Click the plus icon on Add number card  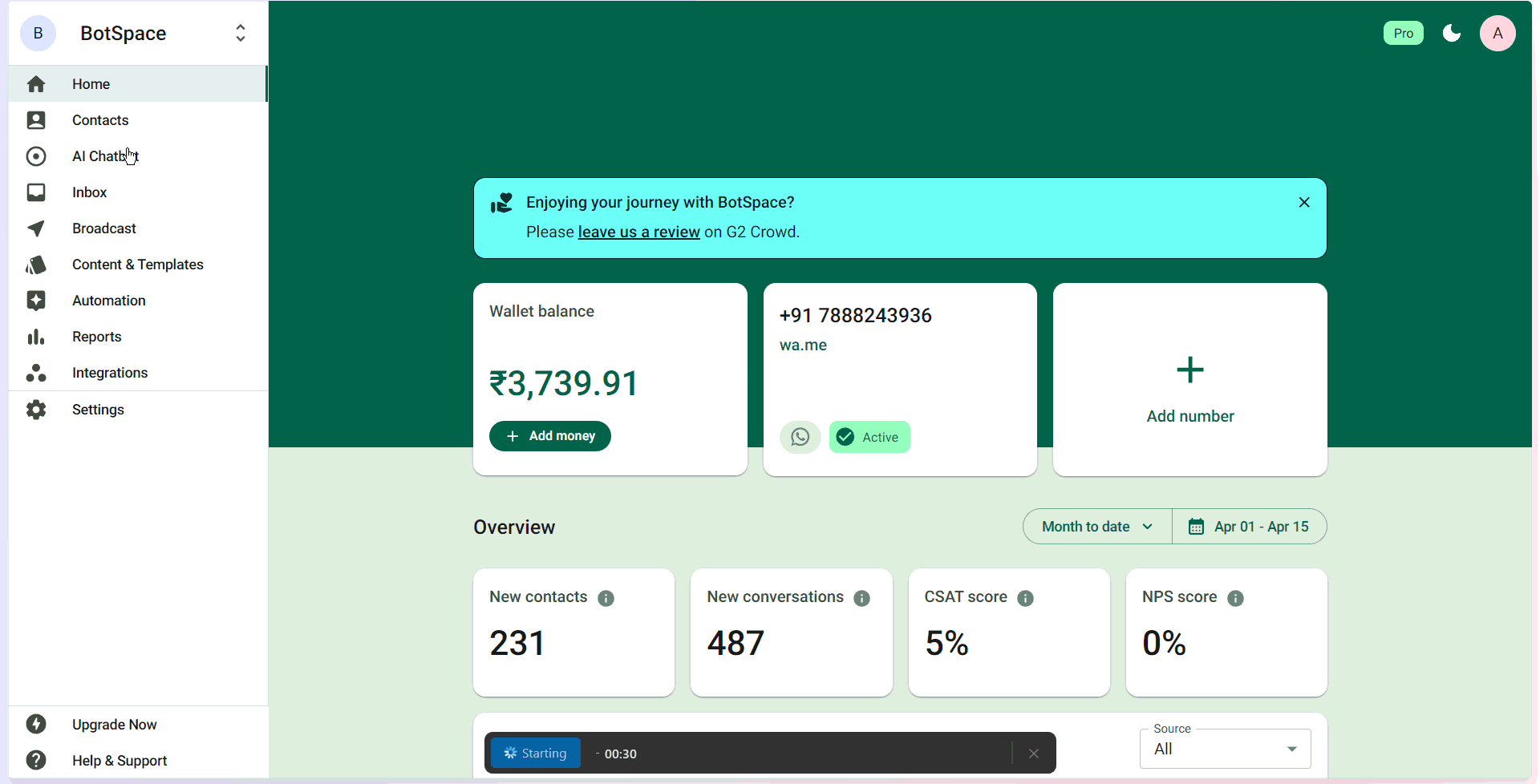tap(1190, 370)
